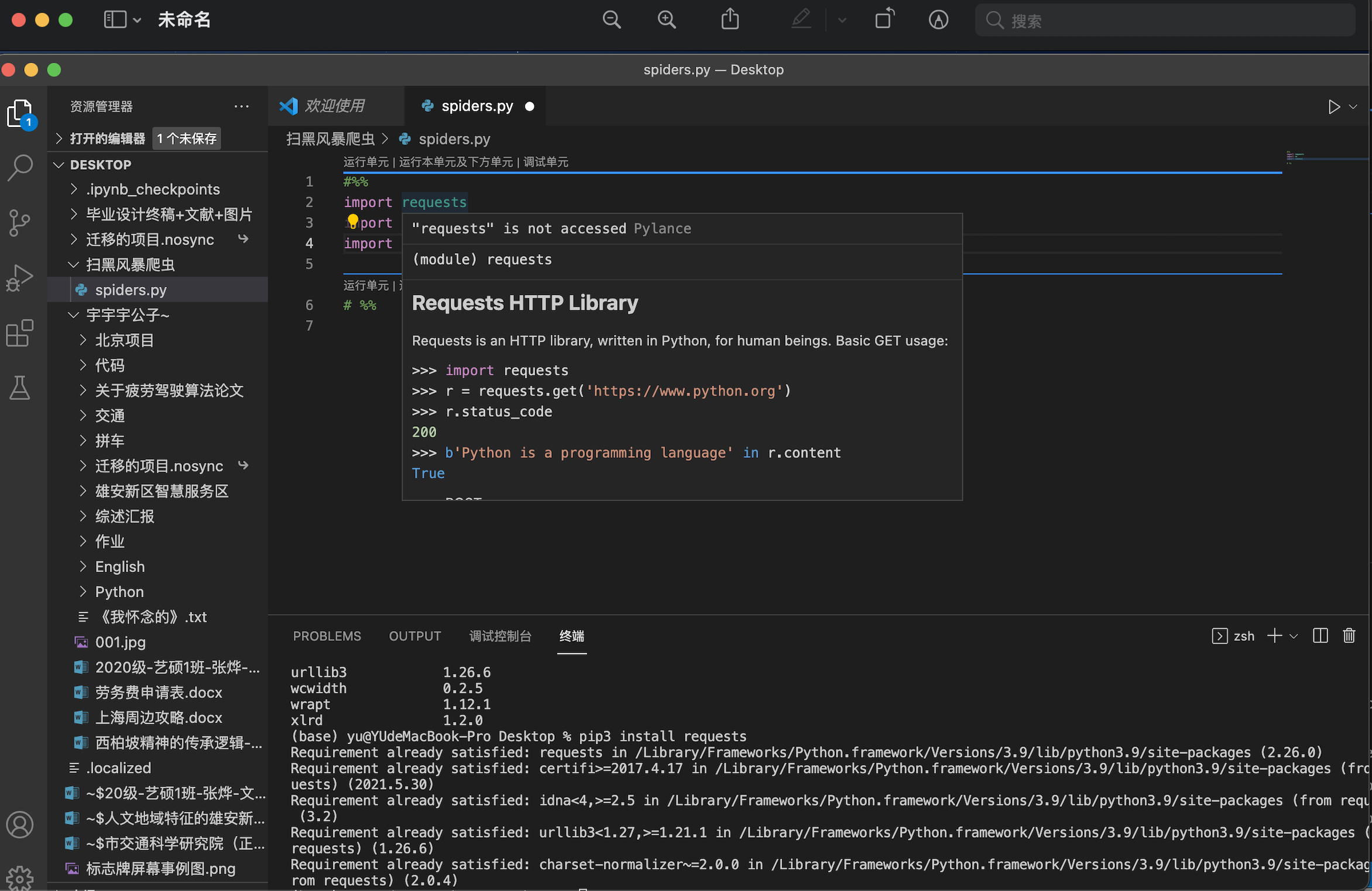1372x891 pixels.
Task: Select the zsh terminal label
Action: tap(1244, 636)
